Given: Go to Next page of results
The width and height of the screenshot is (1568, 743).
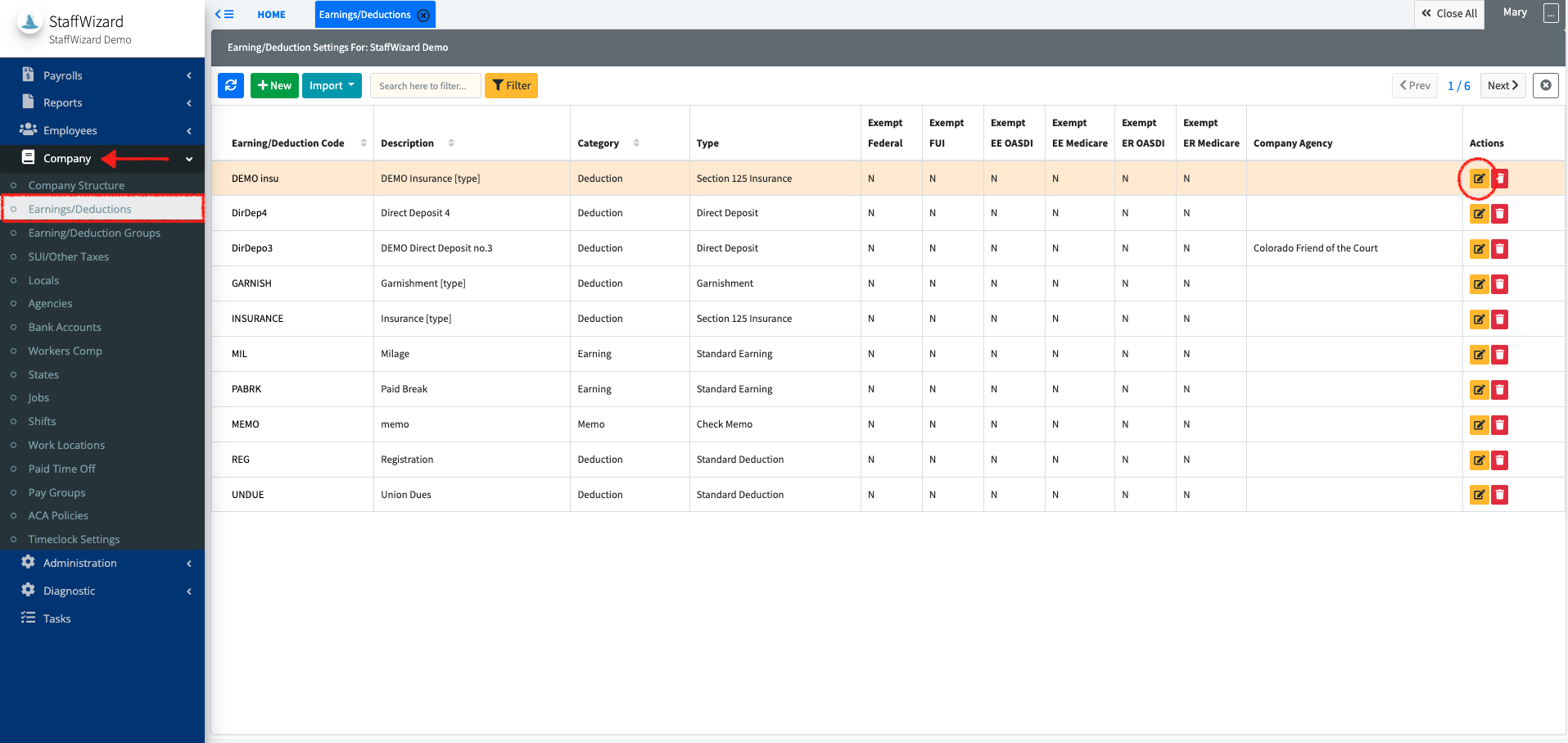Looking at the screenshot, I should pyautogui.click(x=1502, y=85).
